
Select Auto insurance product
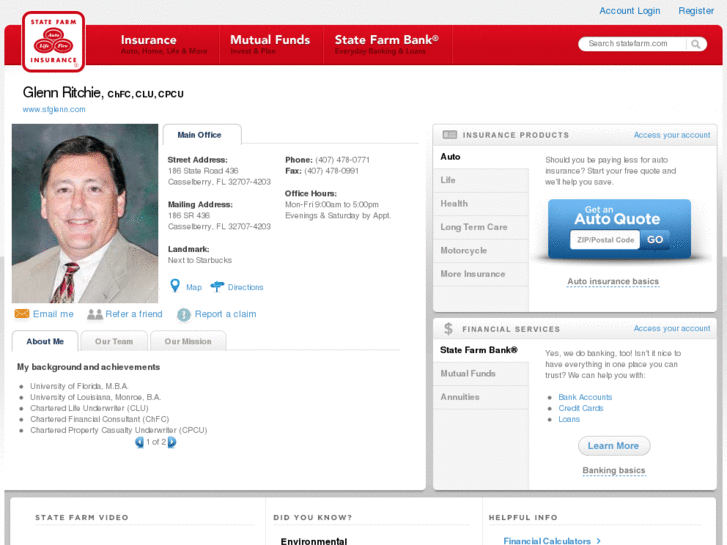[x=481, y=157]
